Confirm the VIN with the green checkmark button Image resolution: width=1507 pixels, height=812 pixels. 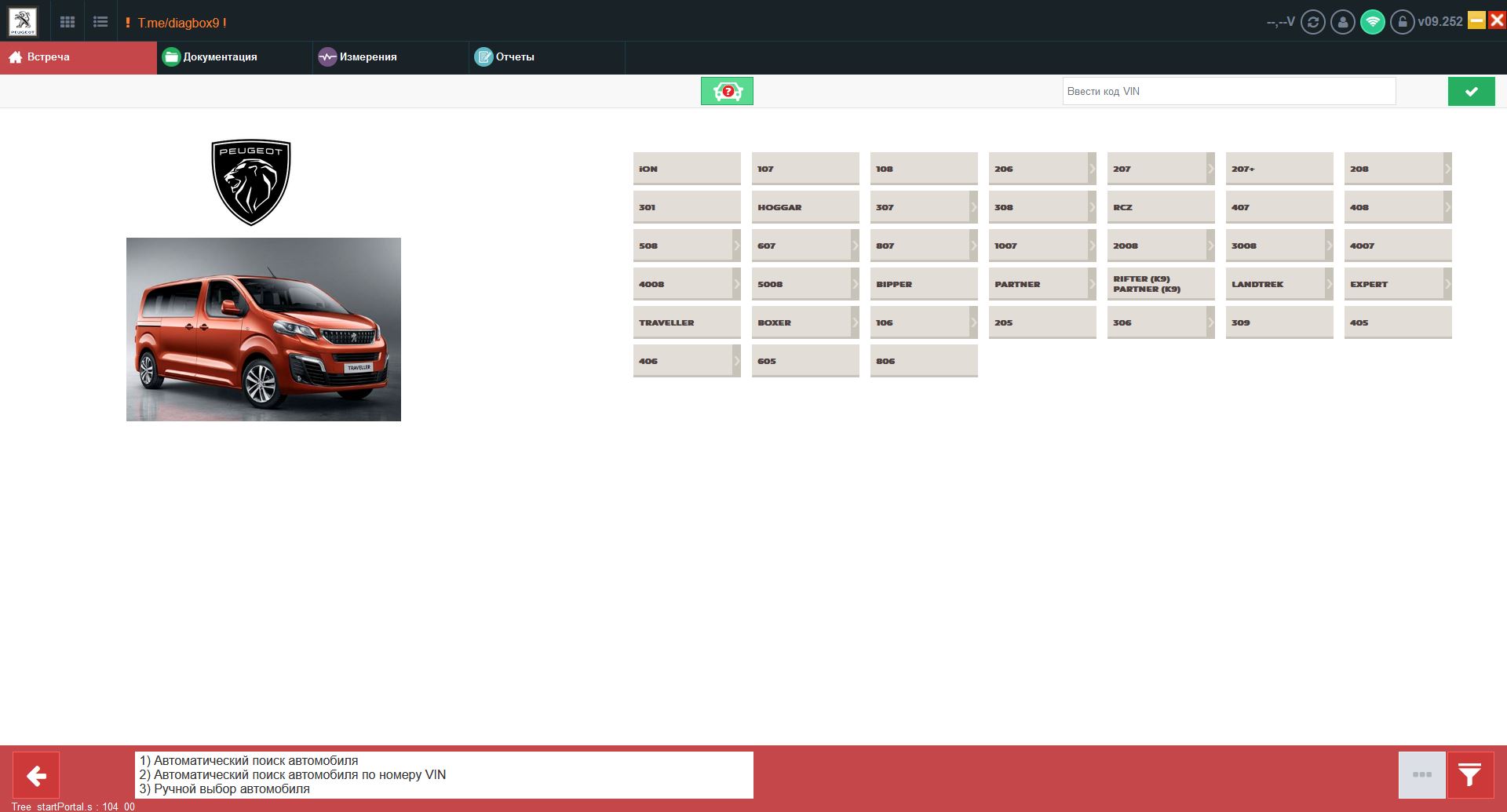coord(1472,91)
